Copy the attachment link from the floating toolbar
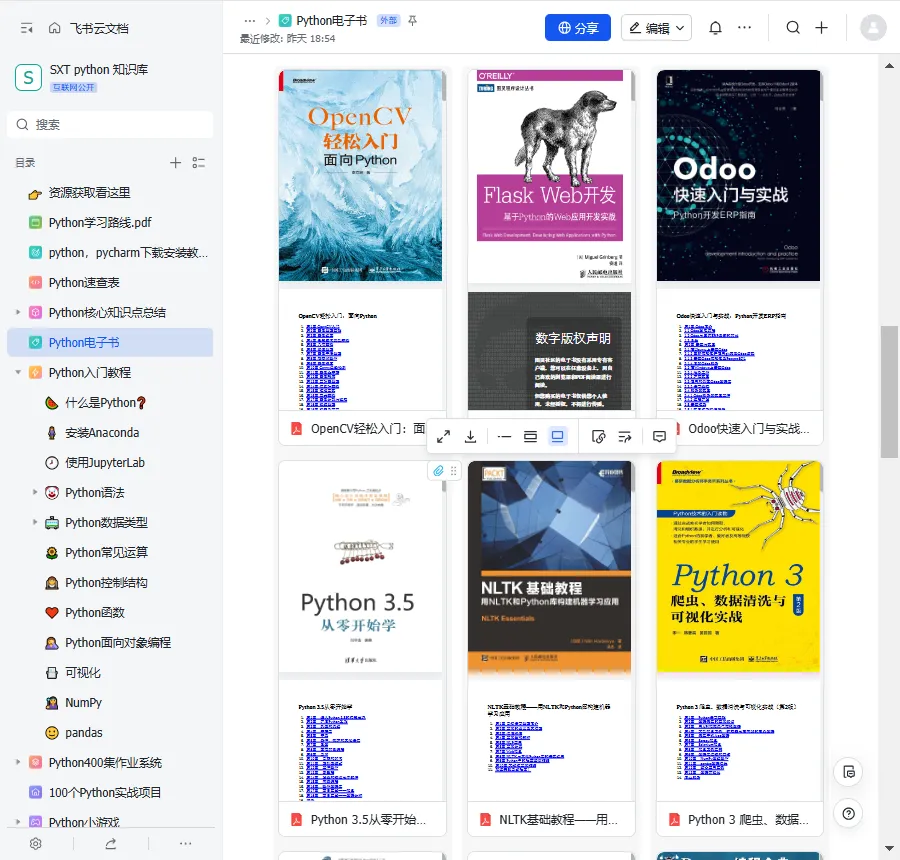Image resolution: width=900 pixels, height=860 pixels. coord(598,437)
